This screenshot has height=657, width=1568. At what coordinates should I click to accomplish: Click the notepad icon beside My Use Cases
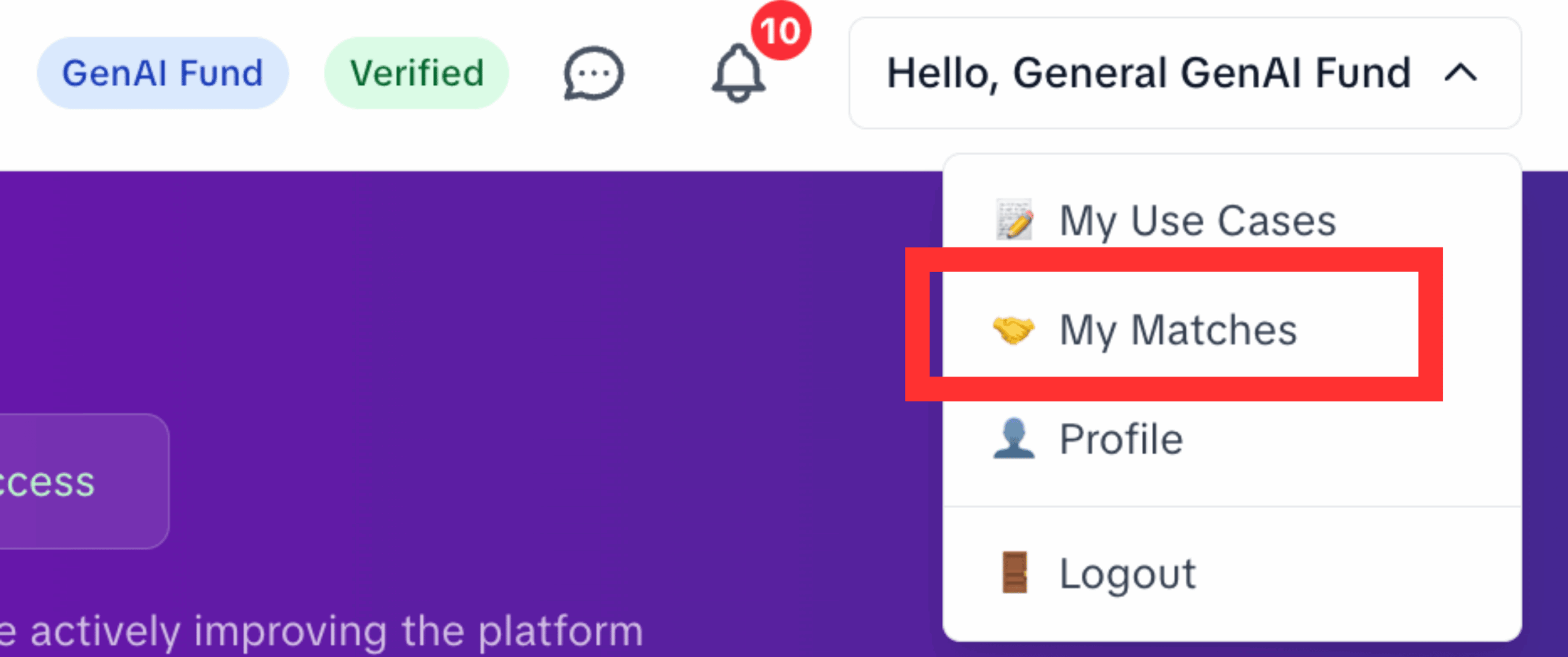[x=1014, y=220]
